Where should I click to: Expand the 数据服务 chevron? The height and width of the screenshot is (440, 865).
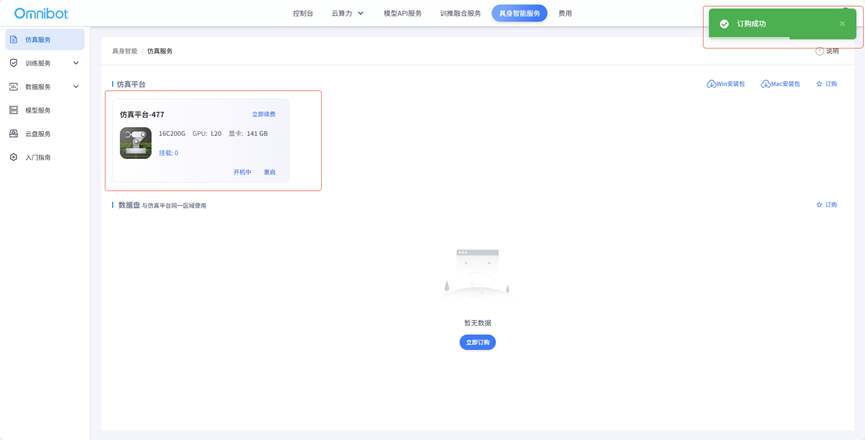[76, 87]
